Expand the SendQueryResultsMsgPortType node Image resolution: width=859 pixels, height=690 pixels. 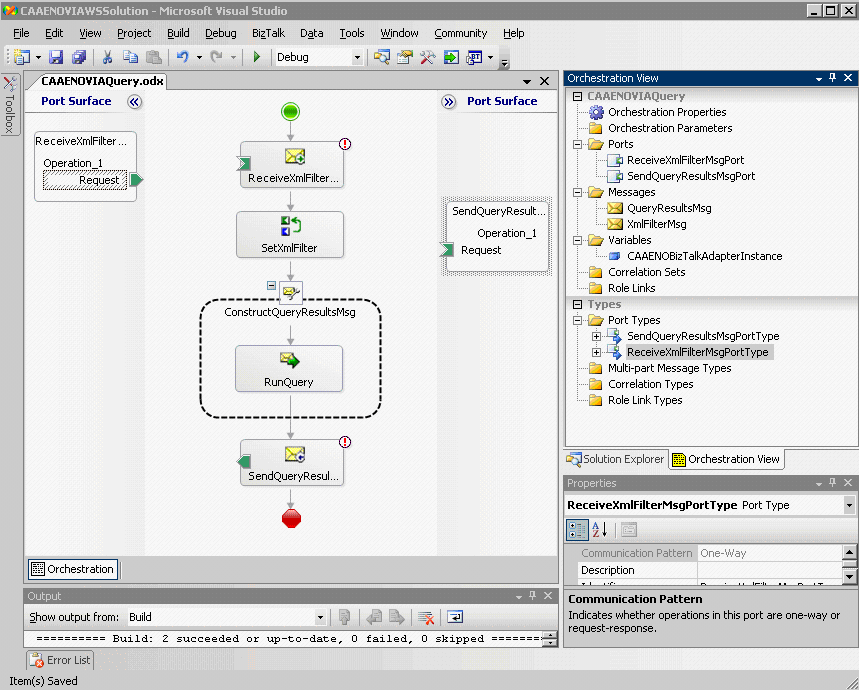597,336
